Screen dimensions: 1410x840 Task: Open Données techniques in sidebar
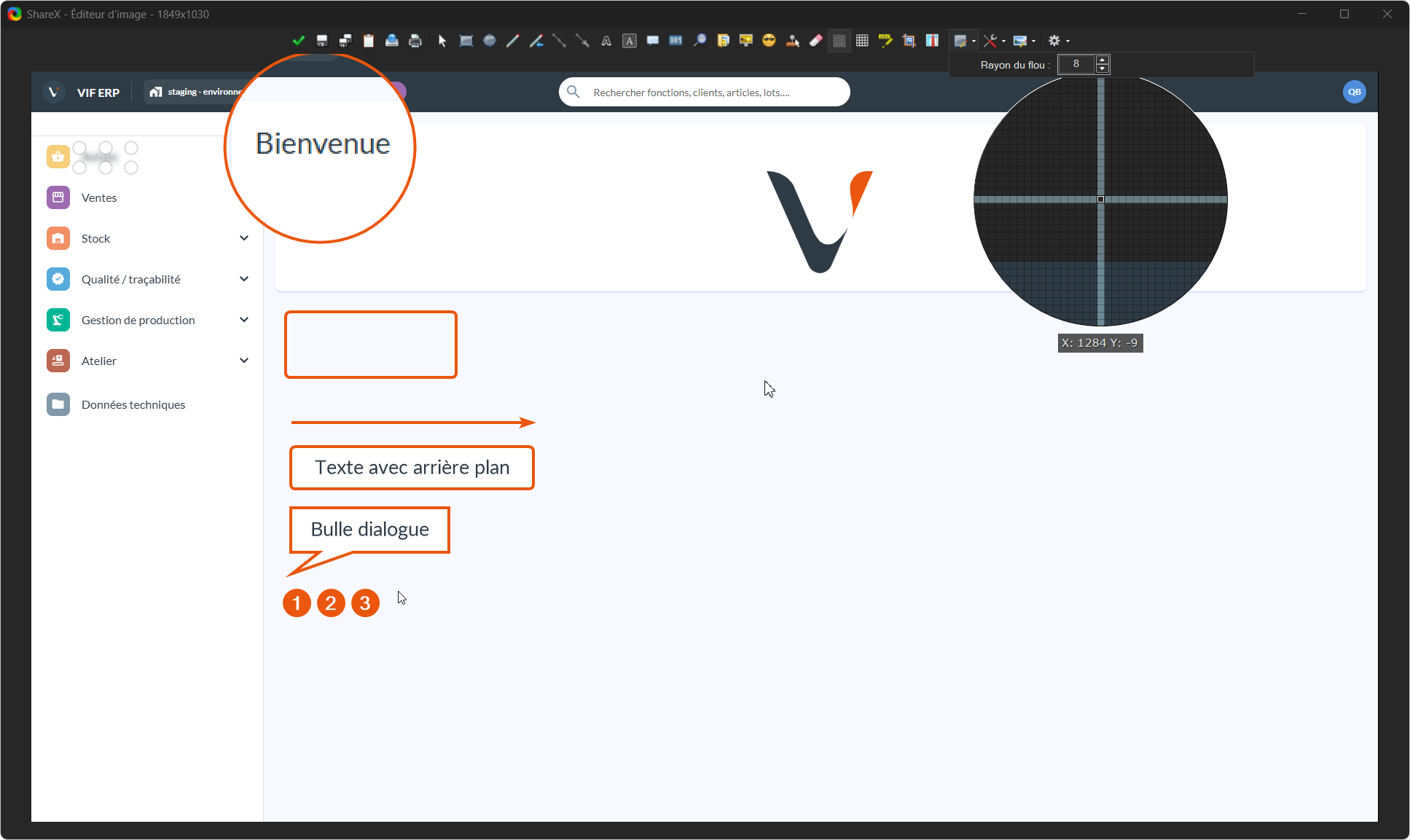(133, 404)
